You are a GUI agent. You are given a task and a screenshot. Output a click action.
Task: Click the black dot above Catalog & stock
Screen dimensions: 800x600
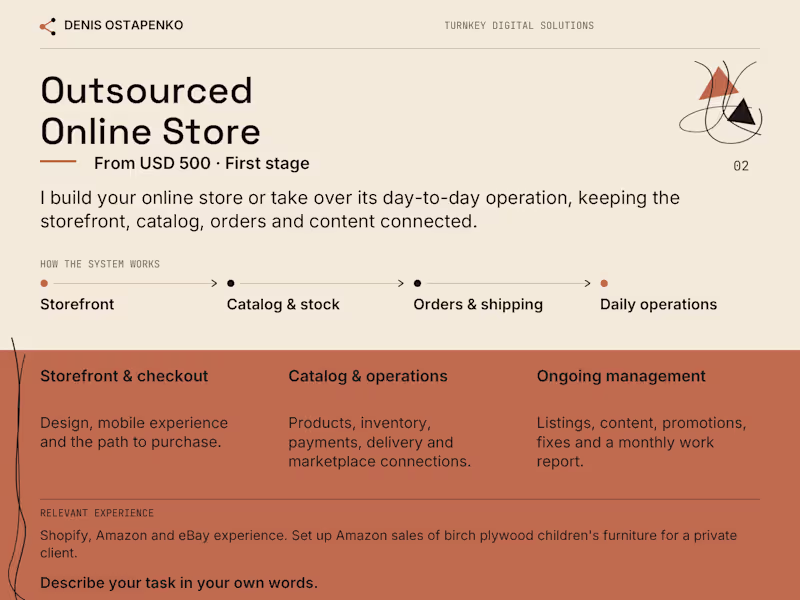pyautogui.click(x=231, y=283)
